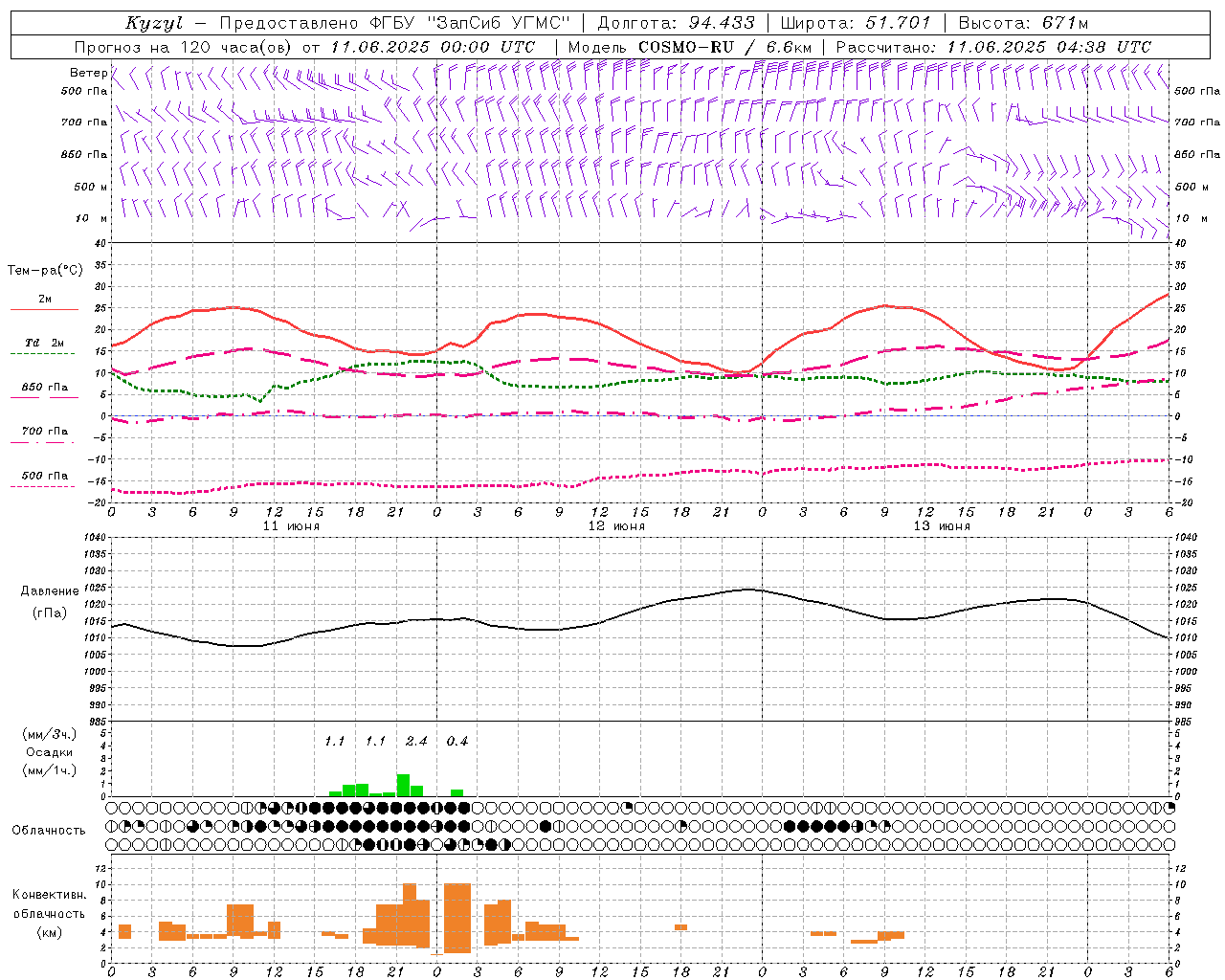This screenshot has height=980, width=1225.
Task: Click the "Тем-ра(°C)" temperature panel label
Action: [x=45, y=271]
